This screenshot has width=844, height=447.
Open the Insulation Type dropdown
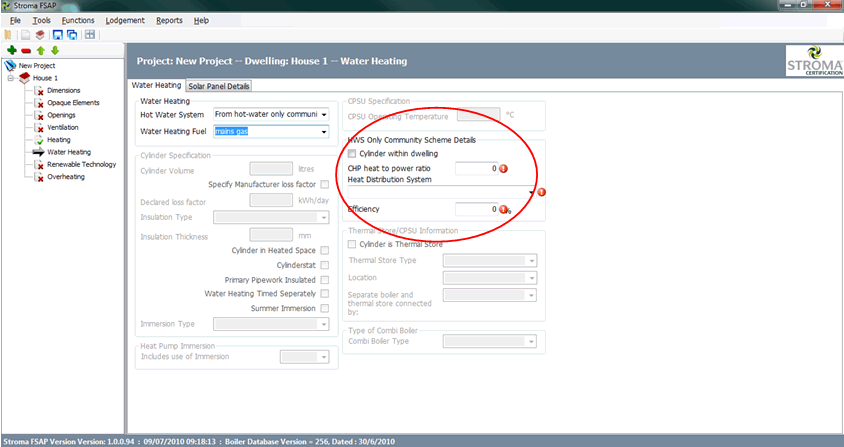pos(271,218)
